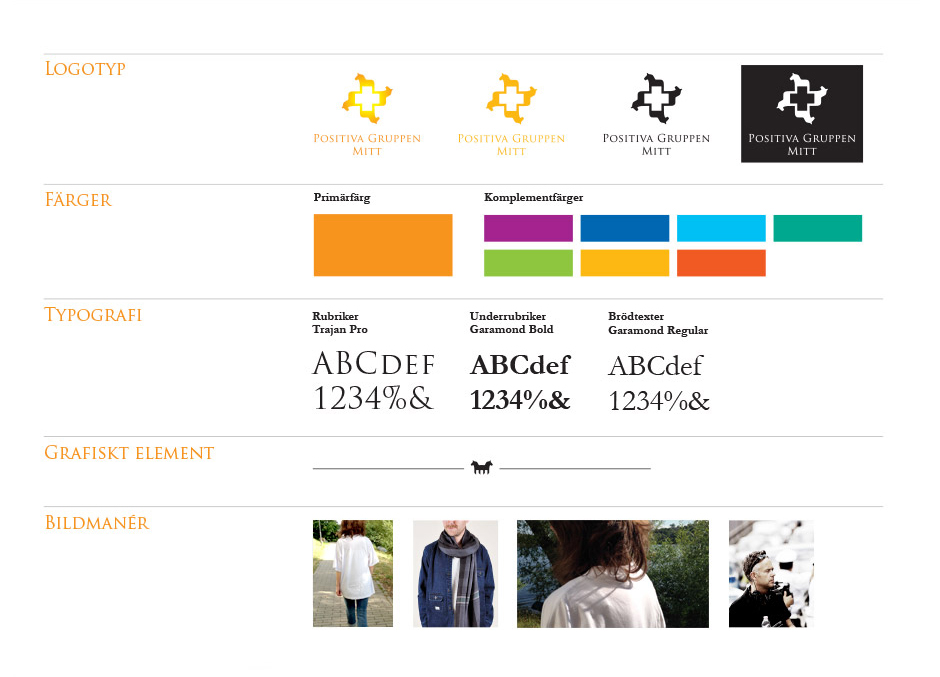Select the orange primary color swatch
The height and width of the screenshot is (677, 940).
click(x=383, y=245)
